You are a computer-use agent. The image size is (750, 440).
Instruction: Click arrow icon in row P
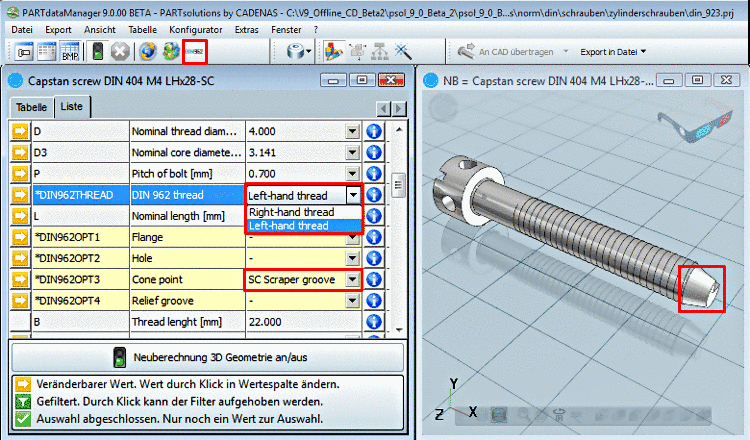[20, 173]
